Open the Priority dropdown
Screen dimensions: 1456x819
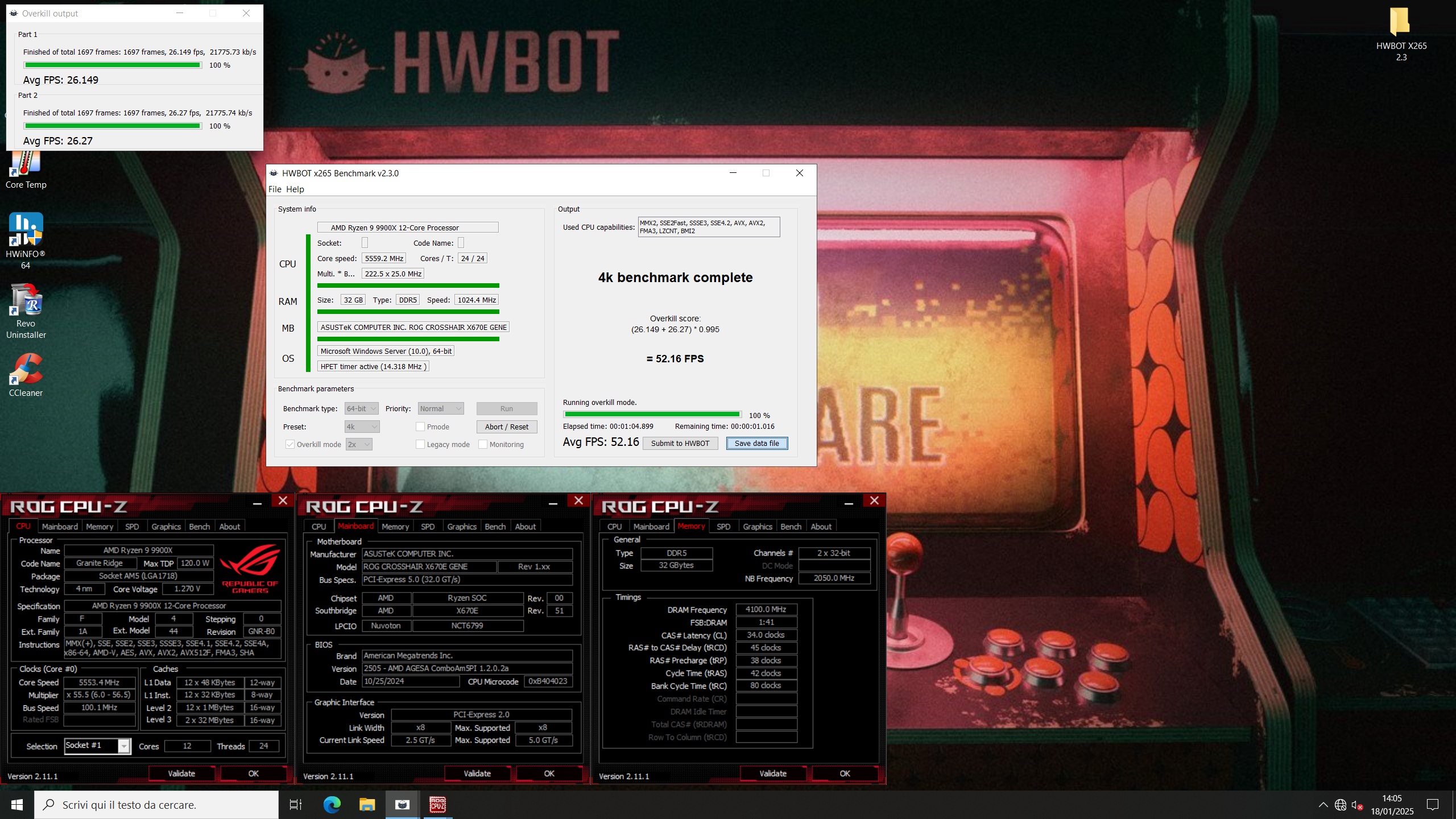pyautogui.click(x=441, y=408)
